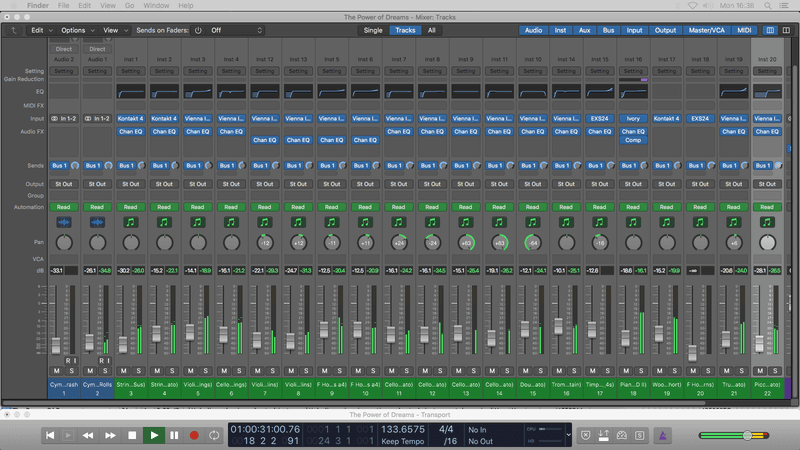Go to beginning of project

[50, 435]
